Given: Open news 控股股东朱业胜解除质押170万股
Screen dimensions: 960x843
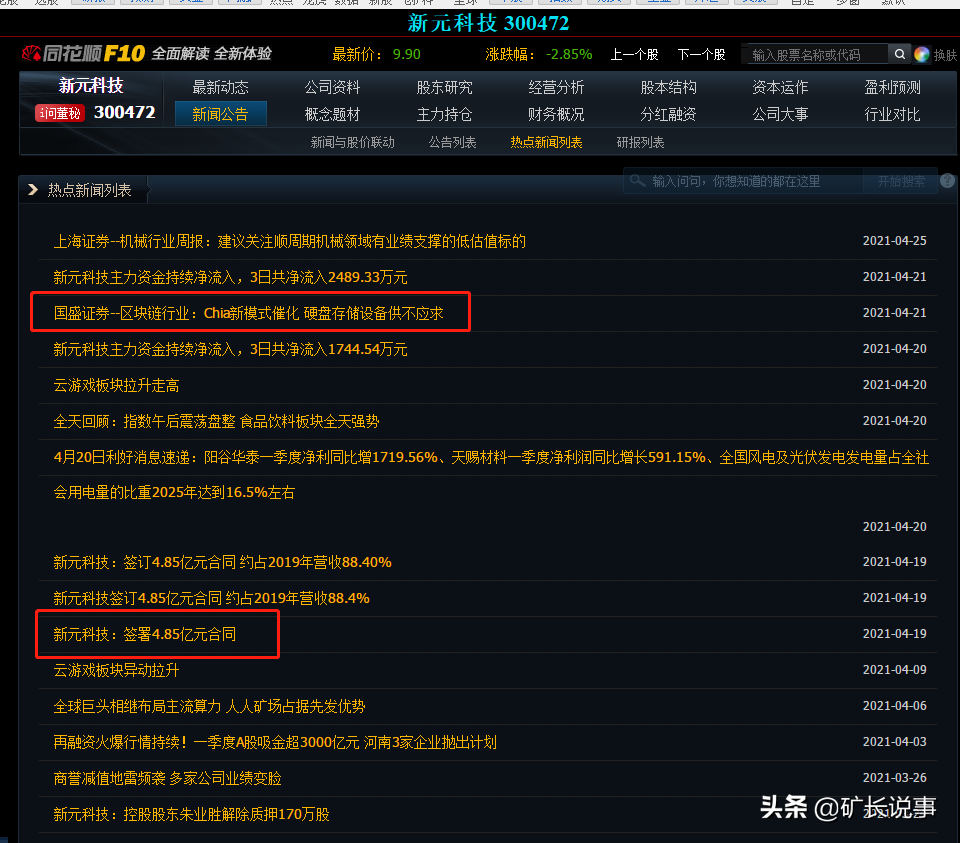Looking at the screenshot, I should 191,814.
